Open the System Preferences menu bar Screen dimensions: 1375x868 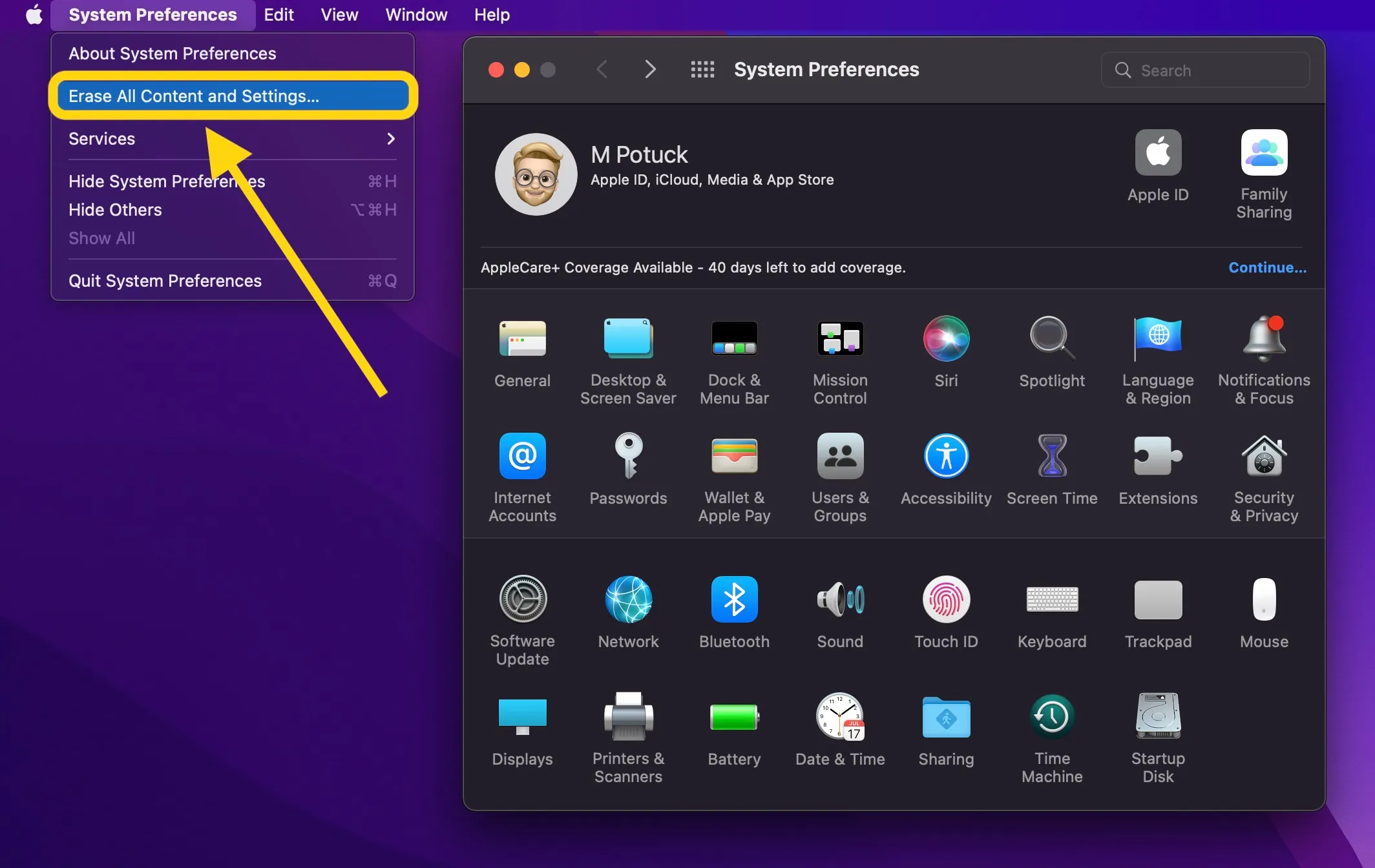(x=152, y=15)
